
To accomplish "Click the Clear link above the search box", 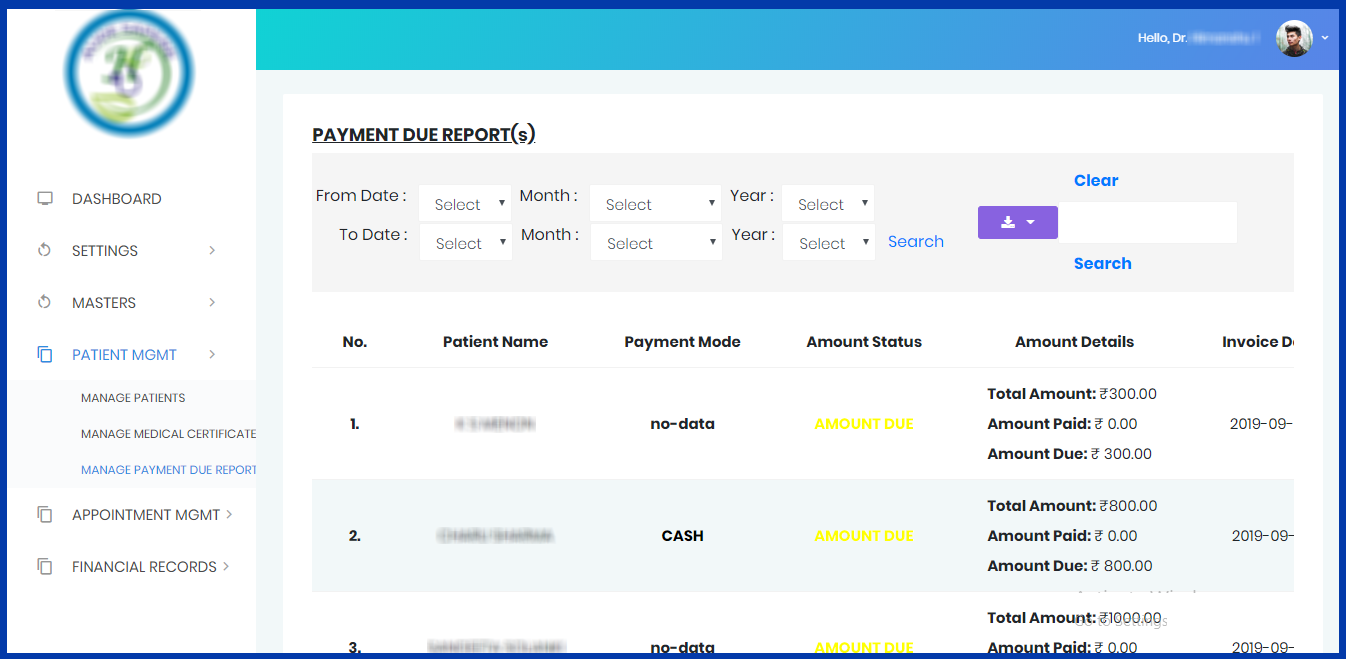I will 1096,181.
